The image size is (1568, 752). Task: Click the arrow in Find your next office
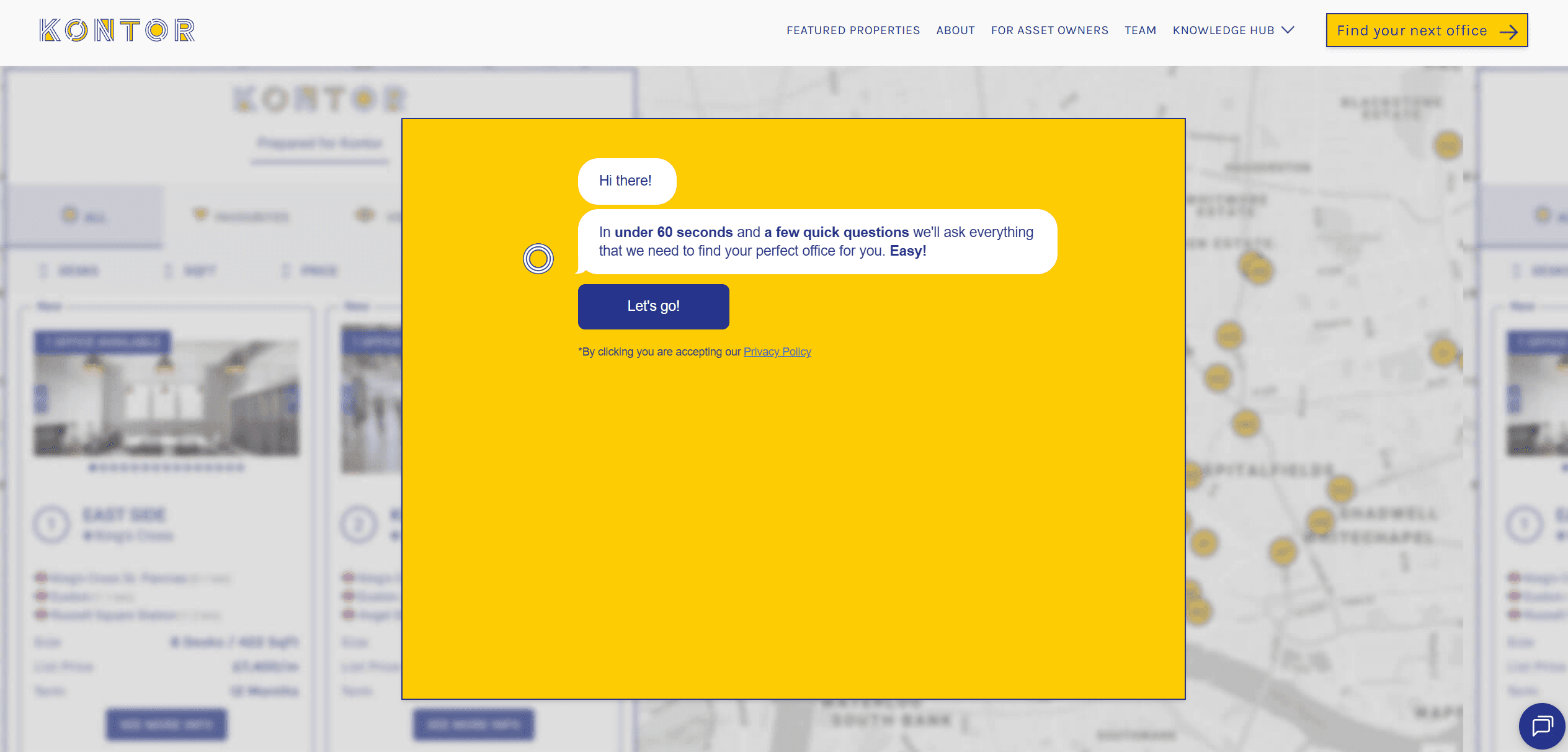(1508, 32)
